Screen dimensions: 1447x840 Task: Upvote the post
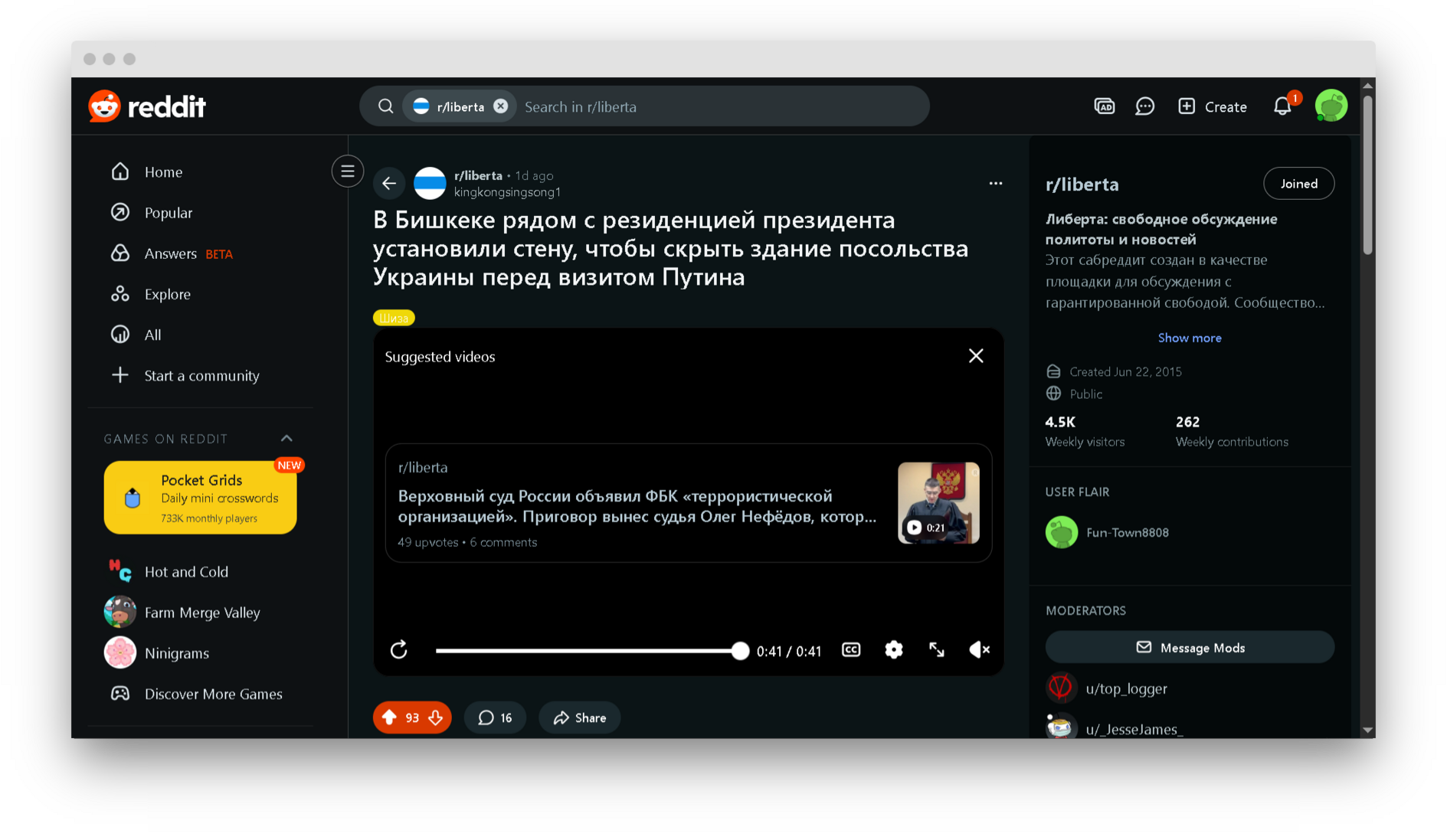390,717
